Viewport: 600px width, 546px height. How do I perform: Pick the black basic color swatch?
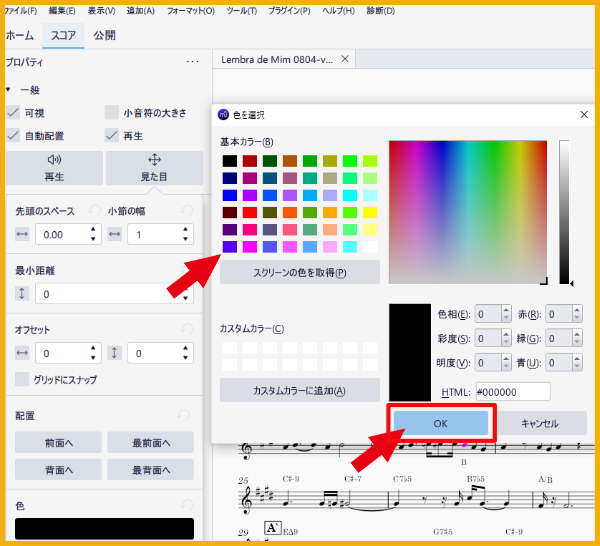(x=230, y=161)
